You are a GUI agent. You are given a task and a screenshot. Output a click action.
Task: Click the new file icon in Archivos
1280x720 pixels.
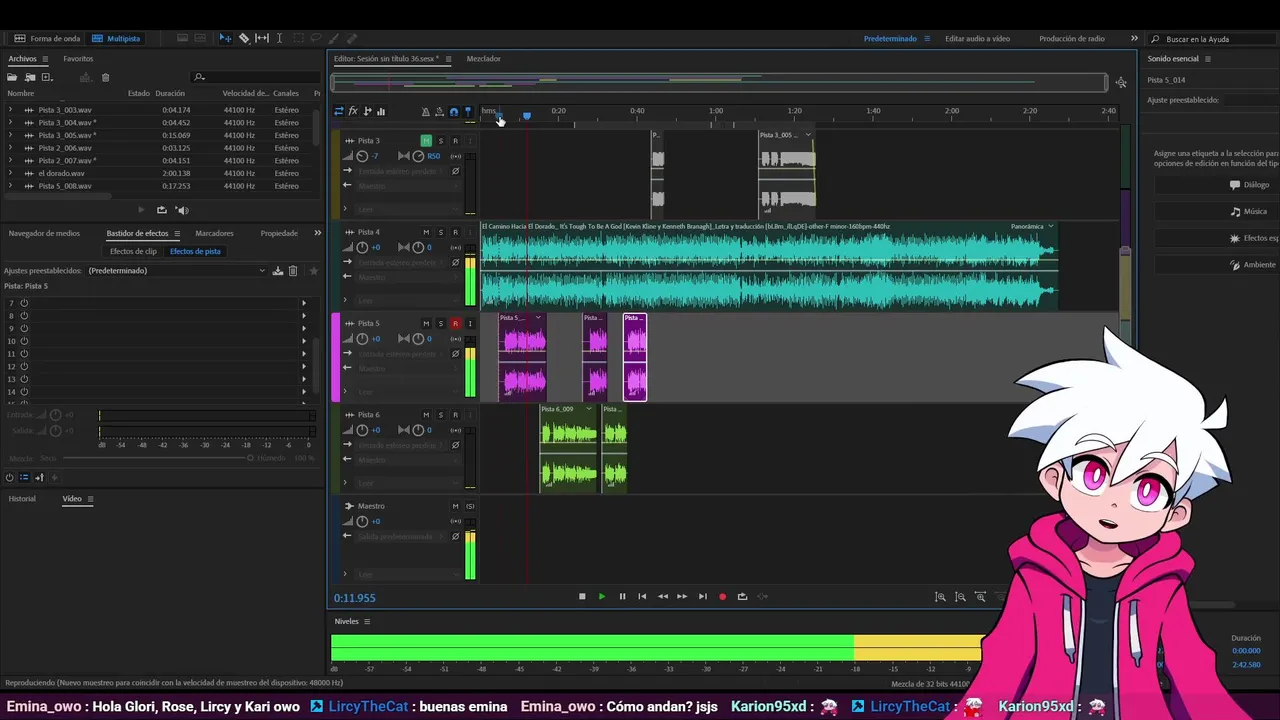(46, 77)
